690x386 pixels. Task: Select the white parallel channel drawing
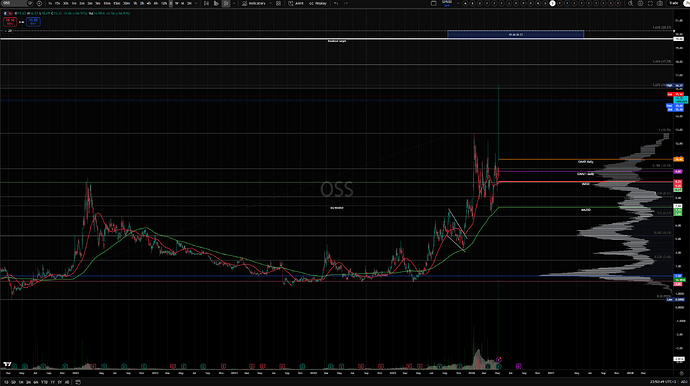(x=457, y=231)
